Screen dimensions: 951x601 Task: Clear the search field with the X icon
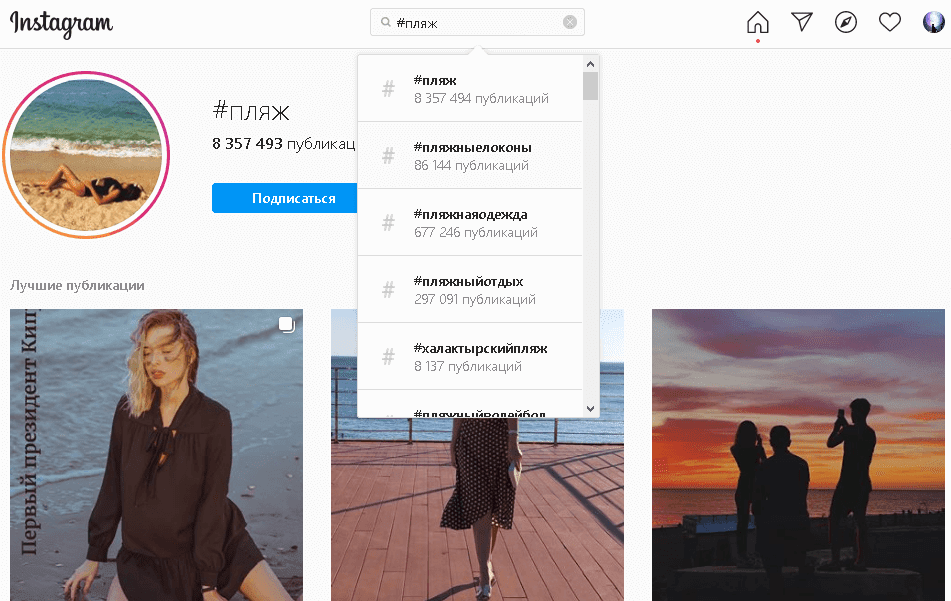coord(570,22)
